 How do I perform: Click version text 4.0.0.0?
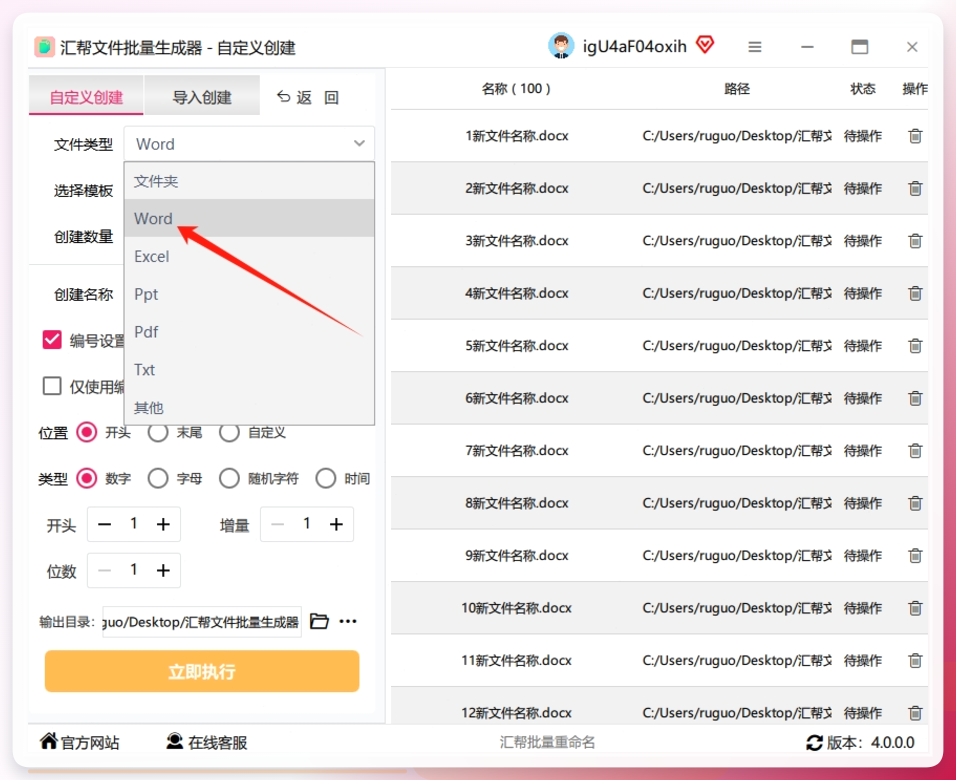point(892,742)
